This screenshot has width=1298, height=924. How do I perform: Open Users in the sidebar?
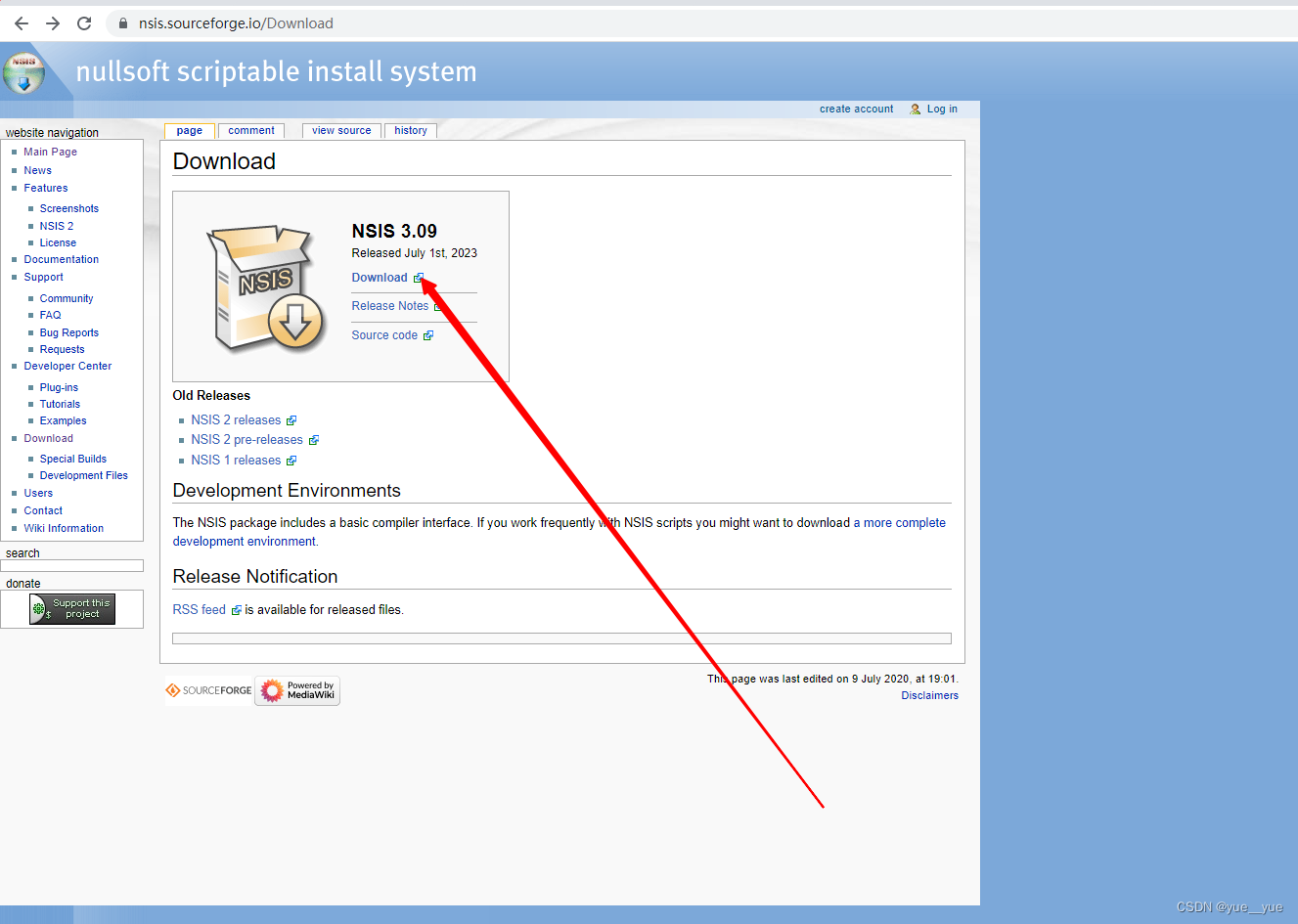[x=39, y=494]
